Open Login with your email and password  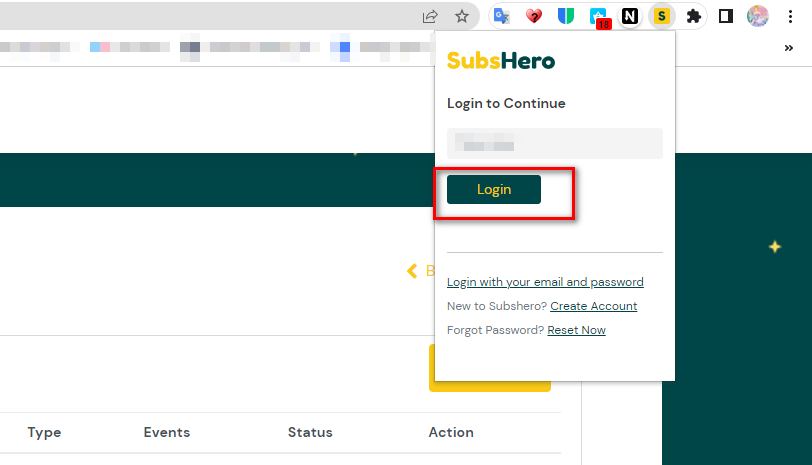[545, 282]
